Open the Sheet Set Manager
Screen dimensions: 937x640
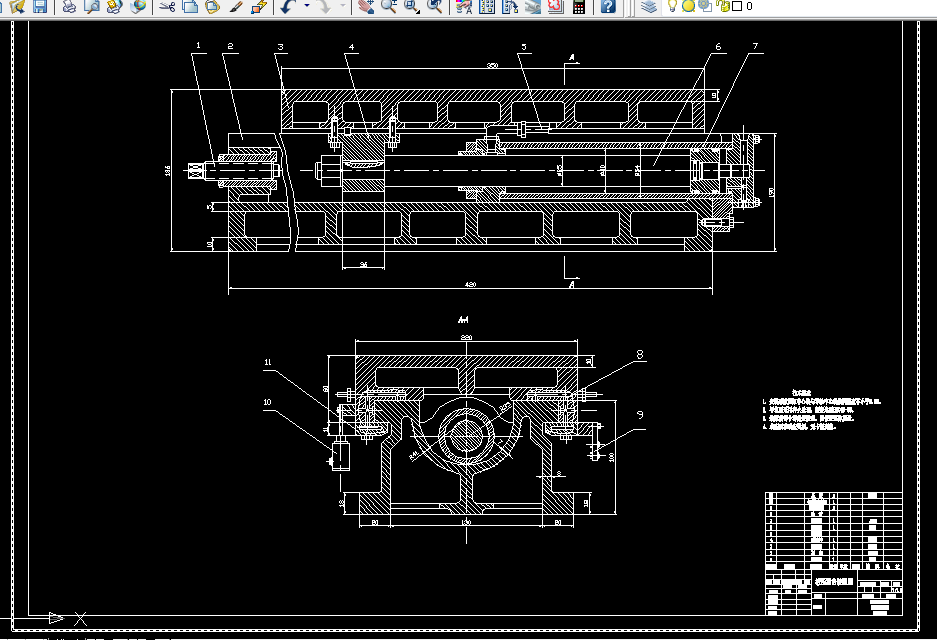point(532,7)
